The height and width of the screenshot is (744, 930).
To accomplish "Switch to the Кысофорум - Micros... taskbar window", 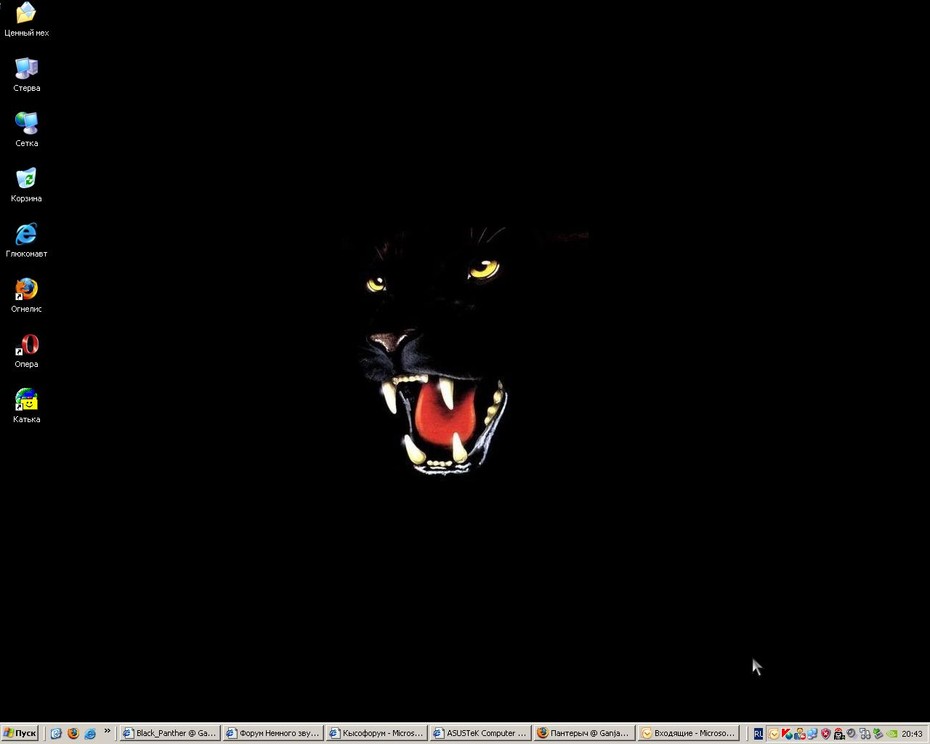I will point(377,733).
